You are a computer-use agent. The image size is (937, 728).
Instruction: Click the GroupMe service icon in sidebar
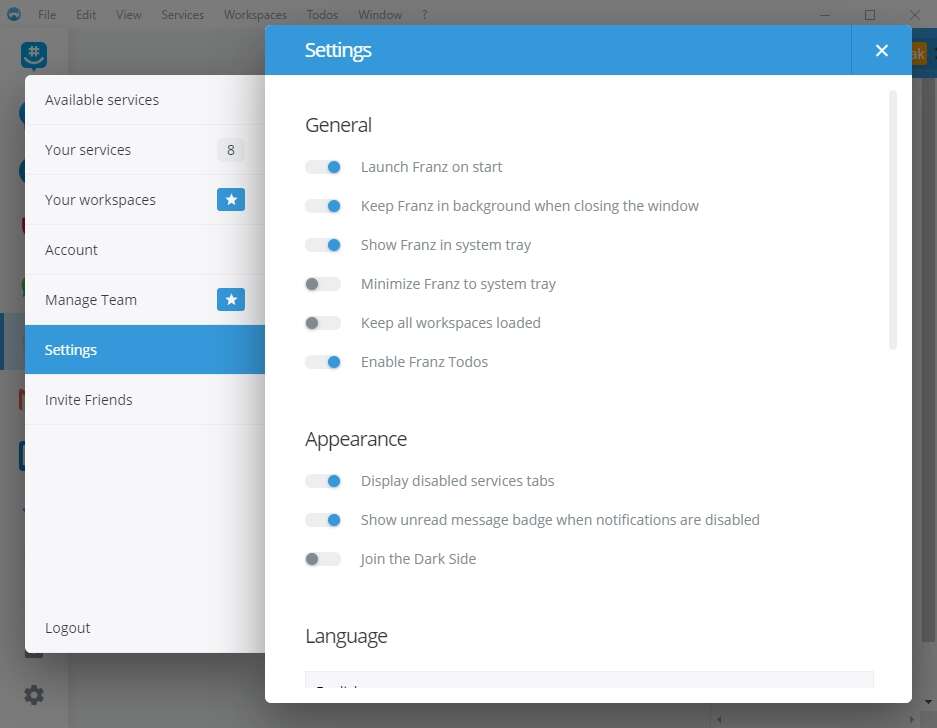click(34, 56)
